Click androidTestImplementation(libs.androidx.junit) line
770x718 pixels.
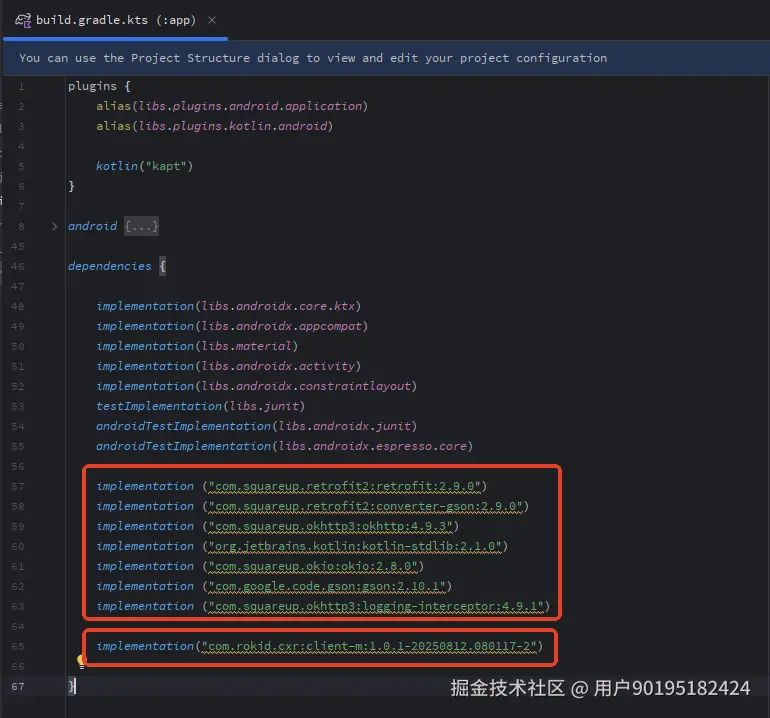(x=256, y=426)
